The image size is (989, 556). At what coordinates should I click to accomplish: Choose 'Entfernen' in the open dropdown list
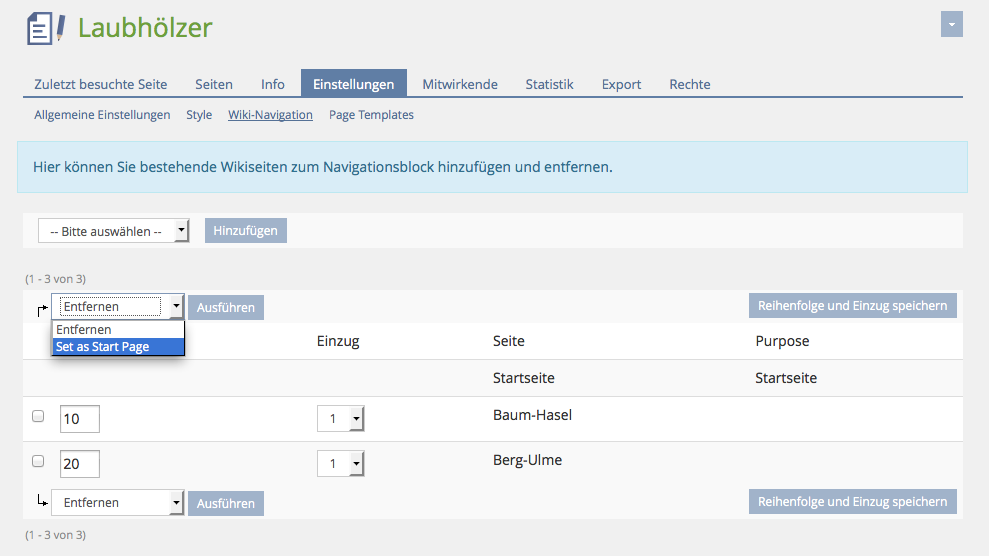coord(118,329)
